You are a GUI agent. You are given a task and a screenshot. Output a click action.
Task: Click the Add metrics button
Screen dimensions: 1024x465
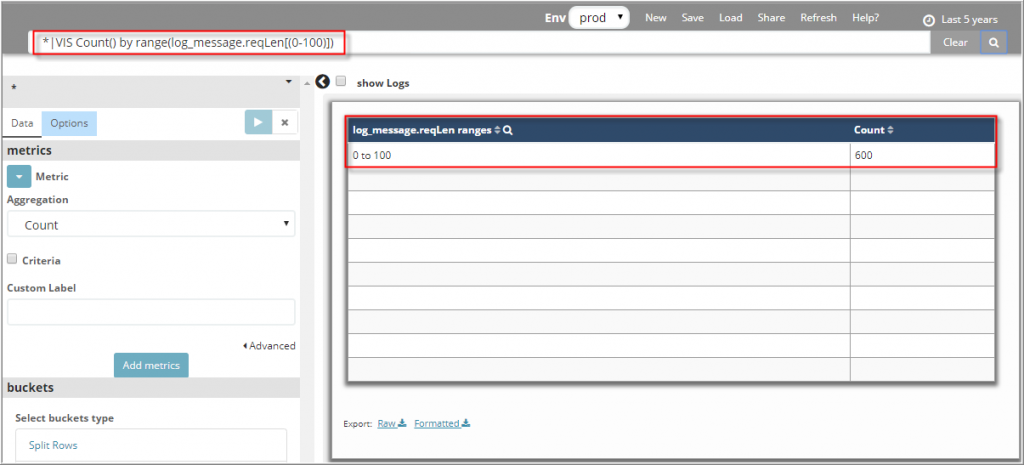click(x=151, y=365)
